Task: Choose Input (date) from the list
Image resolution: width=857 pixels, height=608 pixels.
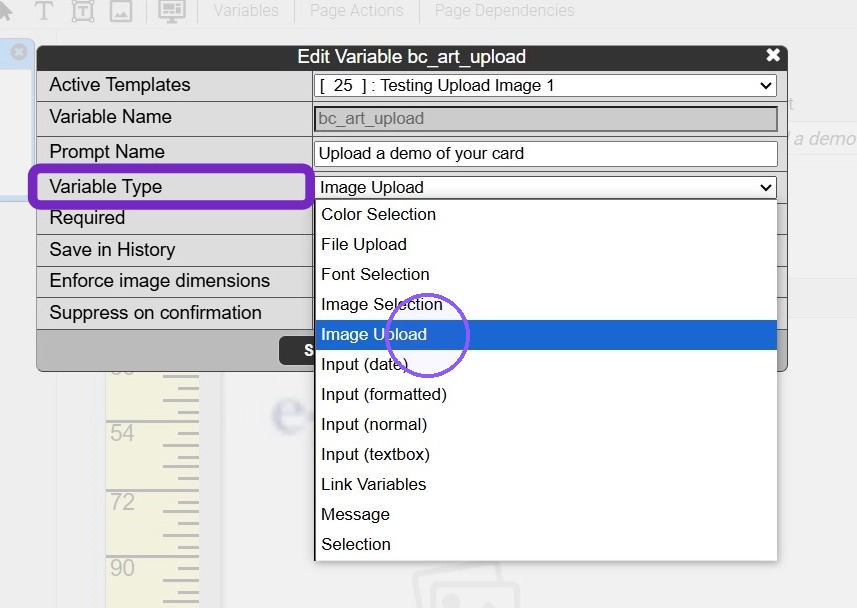Action: [x=545, y=365]
